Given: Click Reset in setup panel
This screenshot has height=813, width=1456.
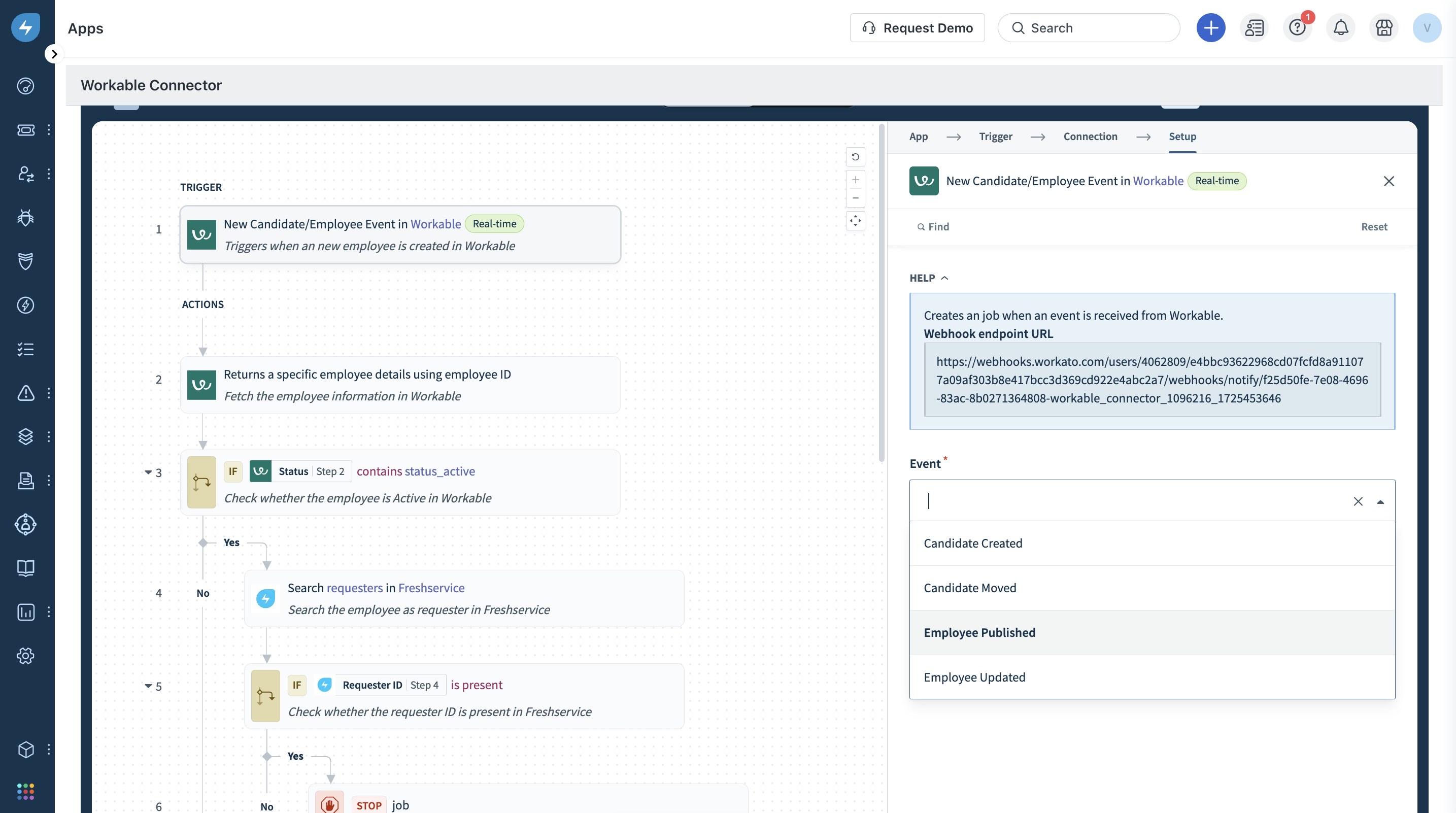Looking at the screenshot, I should 1373,227.
